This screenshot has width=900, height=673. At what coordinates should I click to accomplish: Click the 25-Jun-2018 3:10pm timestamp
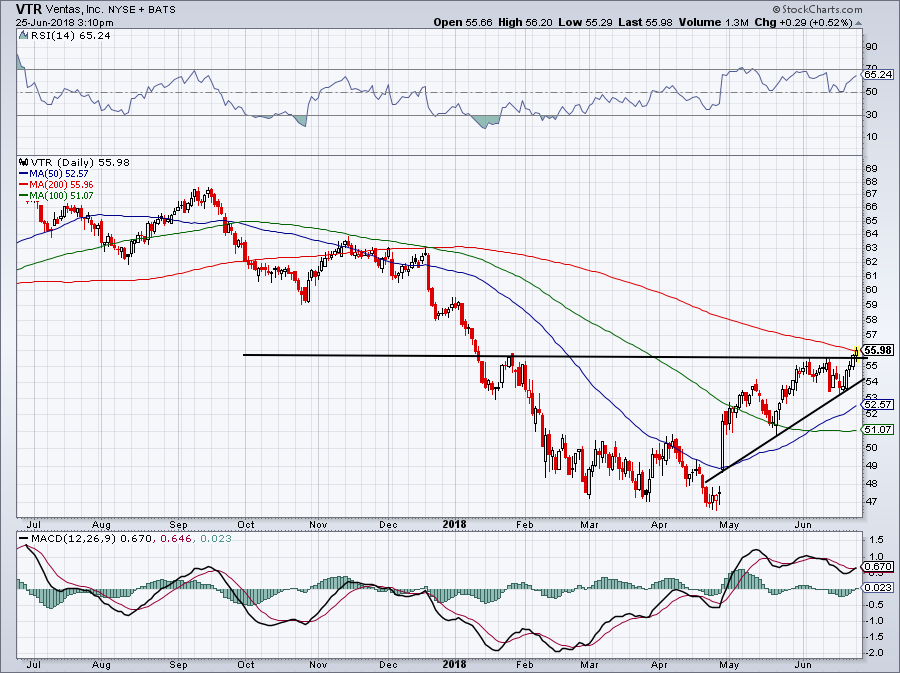[64, 23]
